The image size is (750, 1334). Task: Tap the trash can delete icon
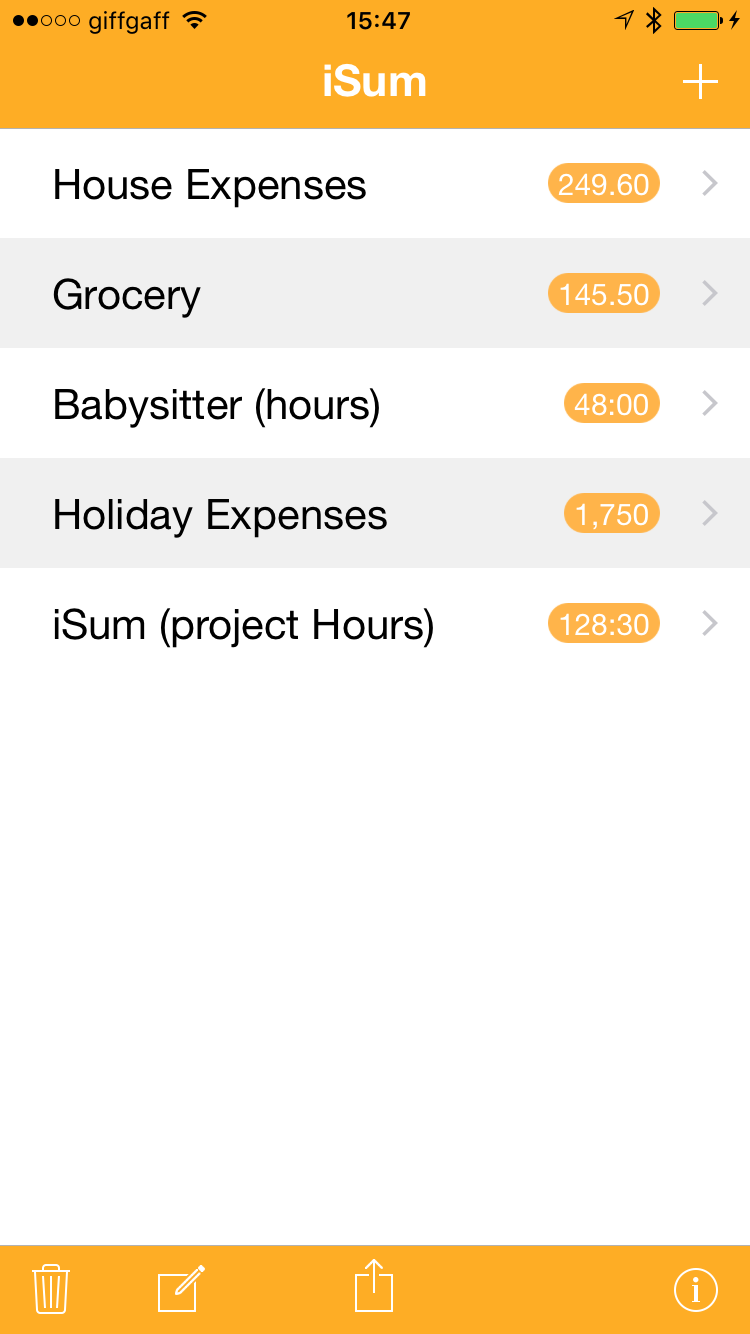tap(51, 1288)
